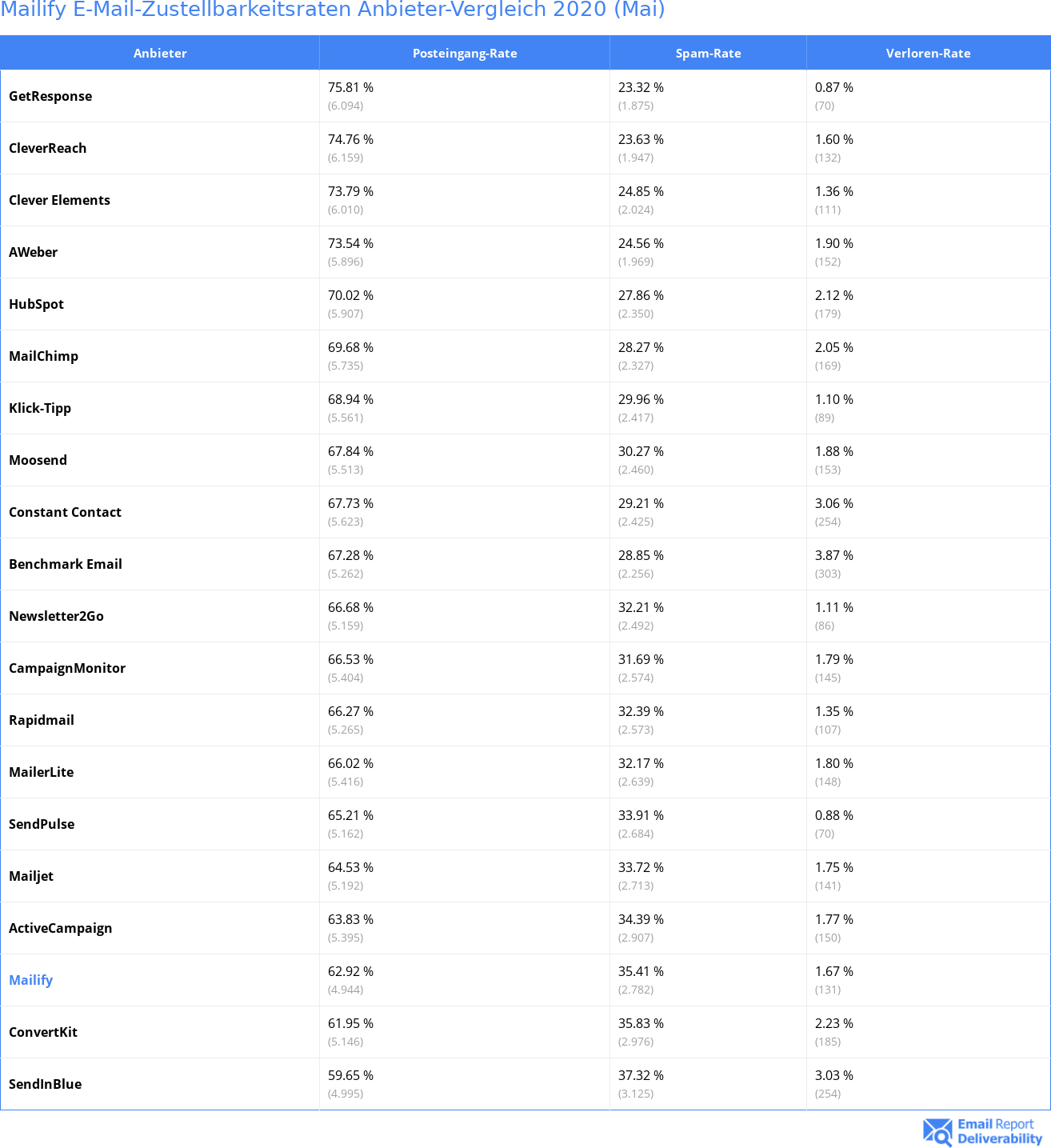Click the Email Report Deliverability logo icon
1051x1148 pixels.
coord(937,1131)
